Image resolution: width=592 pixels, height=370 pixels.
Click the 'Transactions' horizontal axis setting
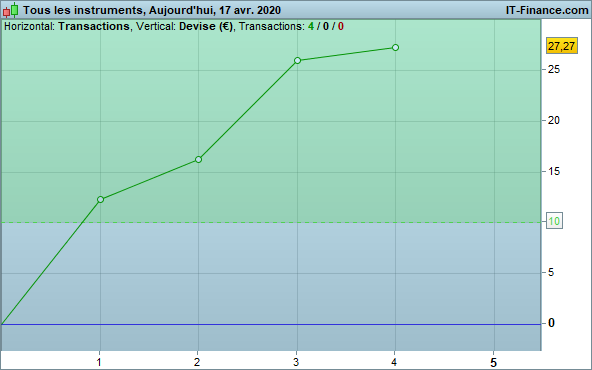[x=94, y=26]
